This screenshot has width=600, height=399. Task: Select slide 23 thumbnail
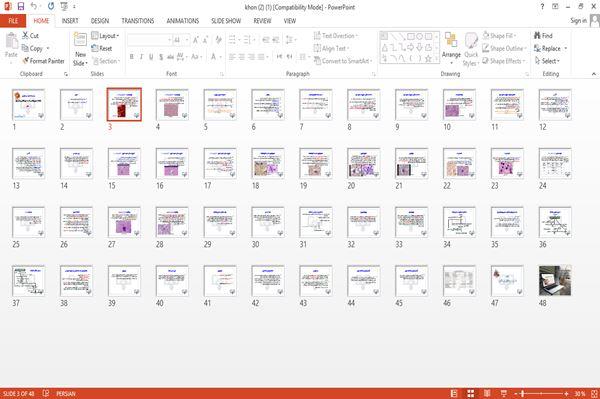click(x=507, y=163)
